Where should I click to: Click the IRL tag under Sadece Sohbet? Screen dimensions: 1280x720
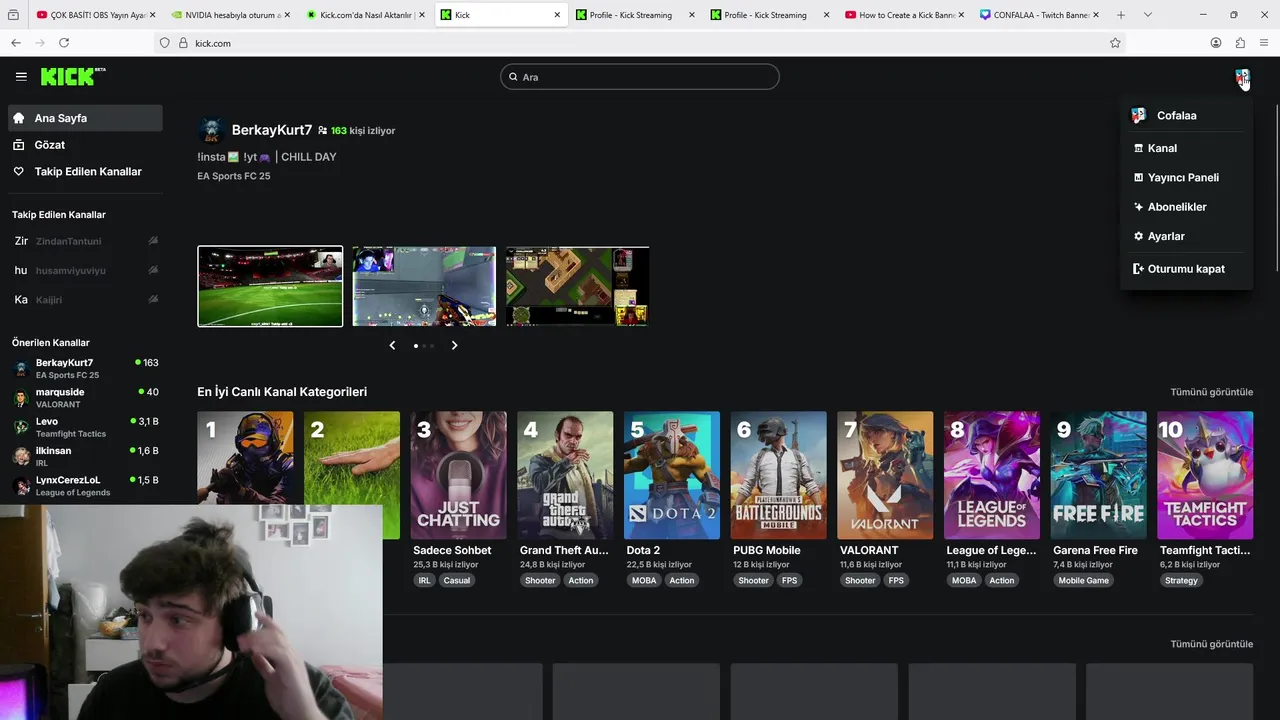(425, 580)
